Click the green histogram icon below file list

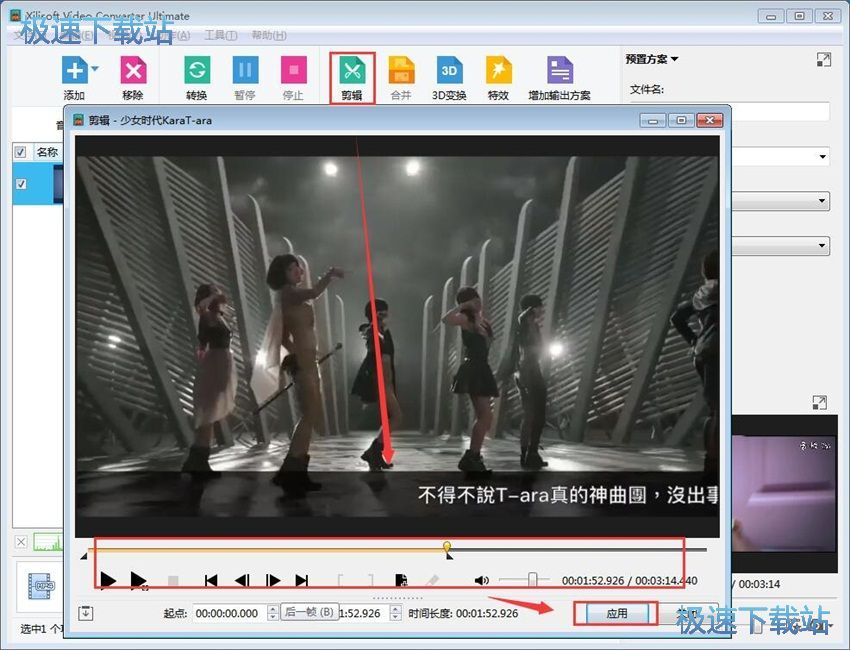tap(48, 542)
